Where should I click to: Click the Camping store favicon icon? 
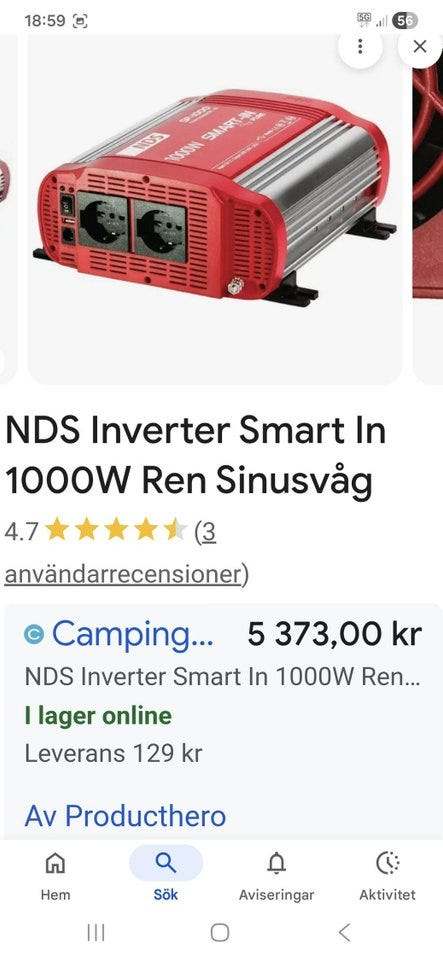pyautogui.click(x=34, y=636)
